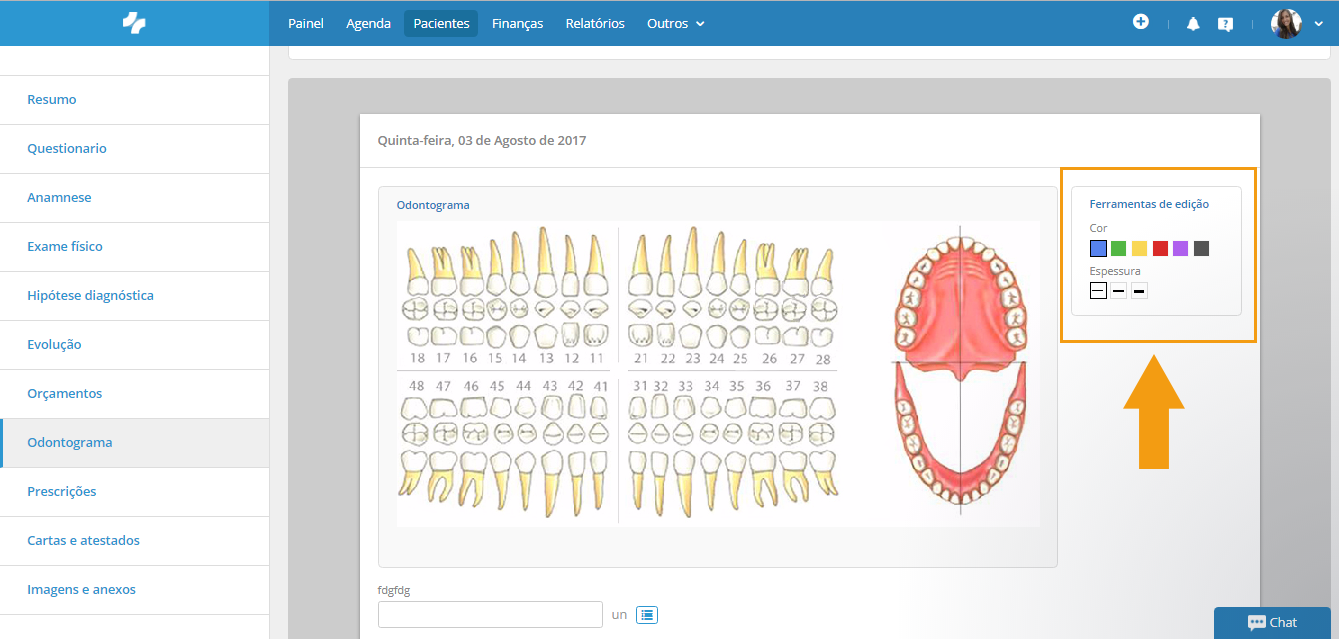Click the Odontograma panel title
The image size is (1339, 639).
pos(433,205)
